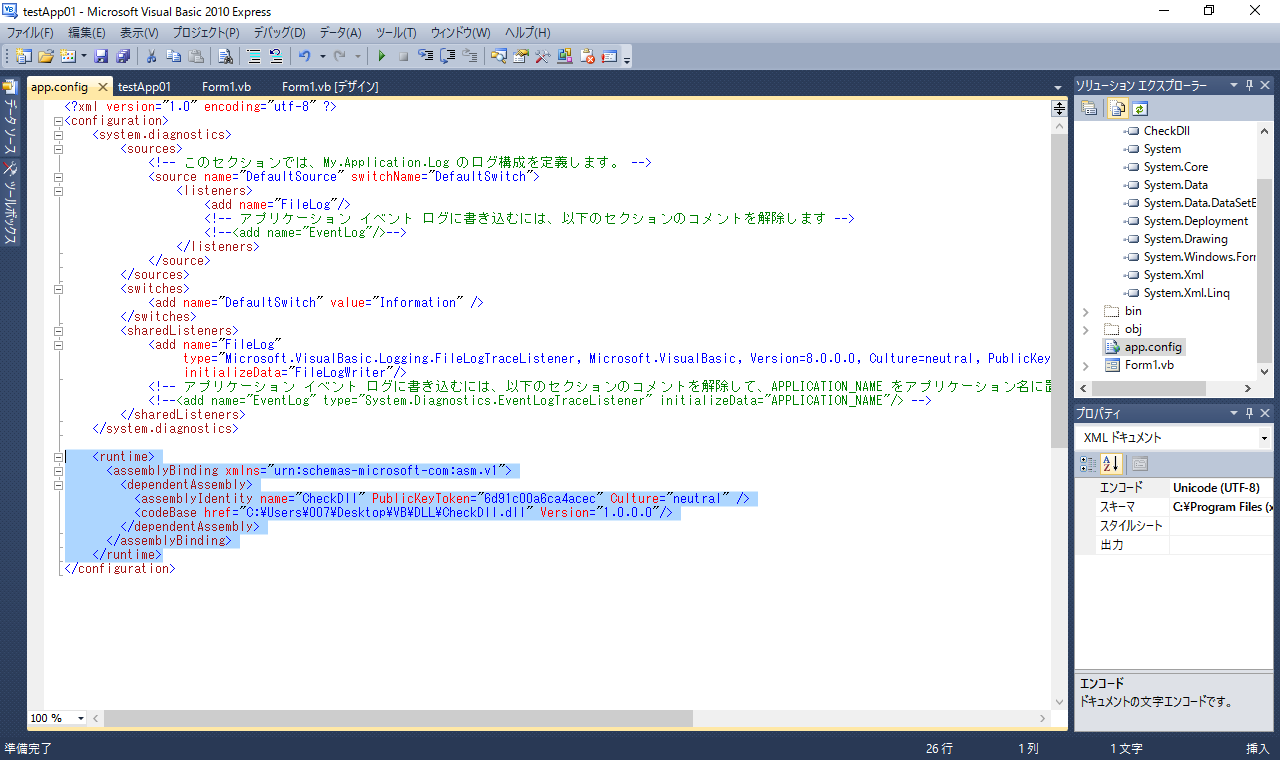Click the Open File folder icon

click(x=45, y=56)
